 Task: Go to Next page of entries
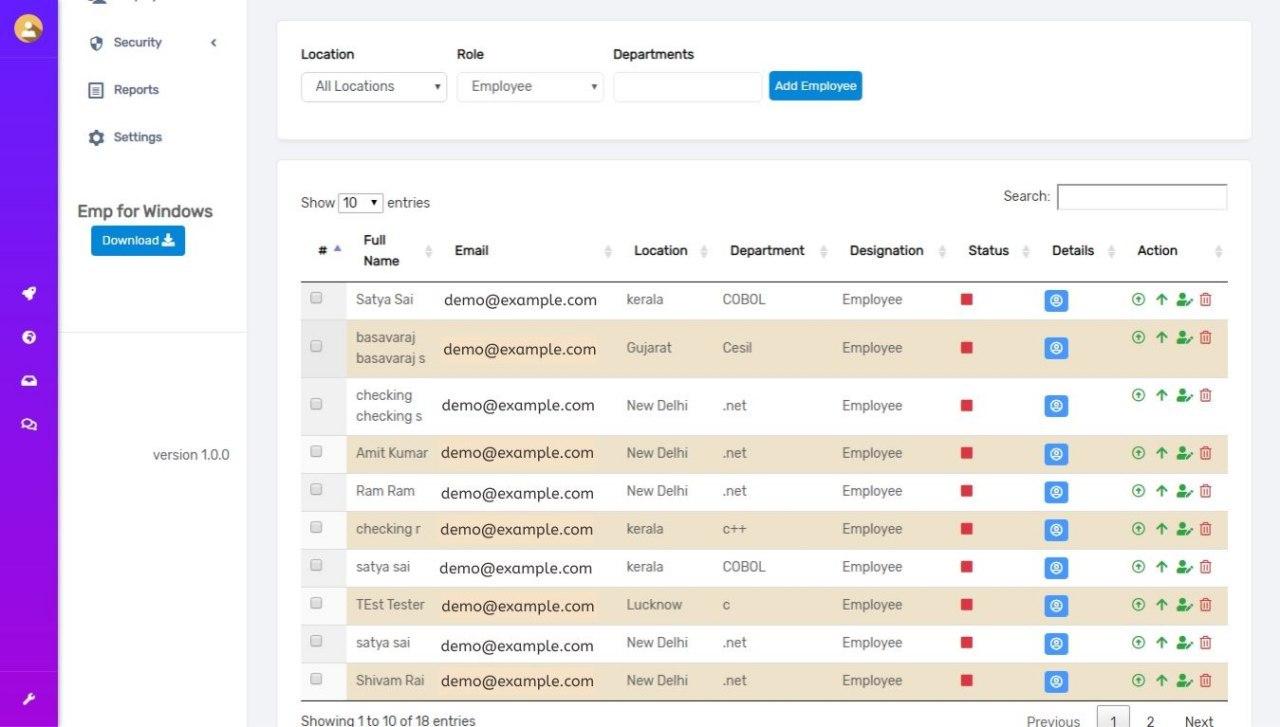tap(1199, 721)
